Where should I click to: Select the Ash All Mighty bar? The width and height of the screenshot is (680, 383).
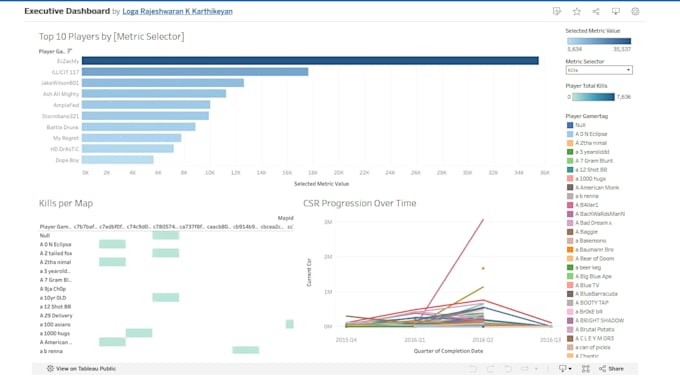click(x=154, y=94)
